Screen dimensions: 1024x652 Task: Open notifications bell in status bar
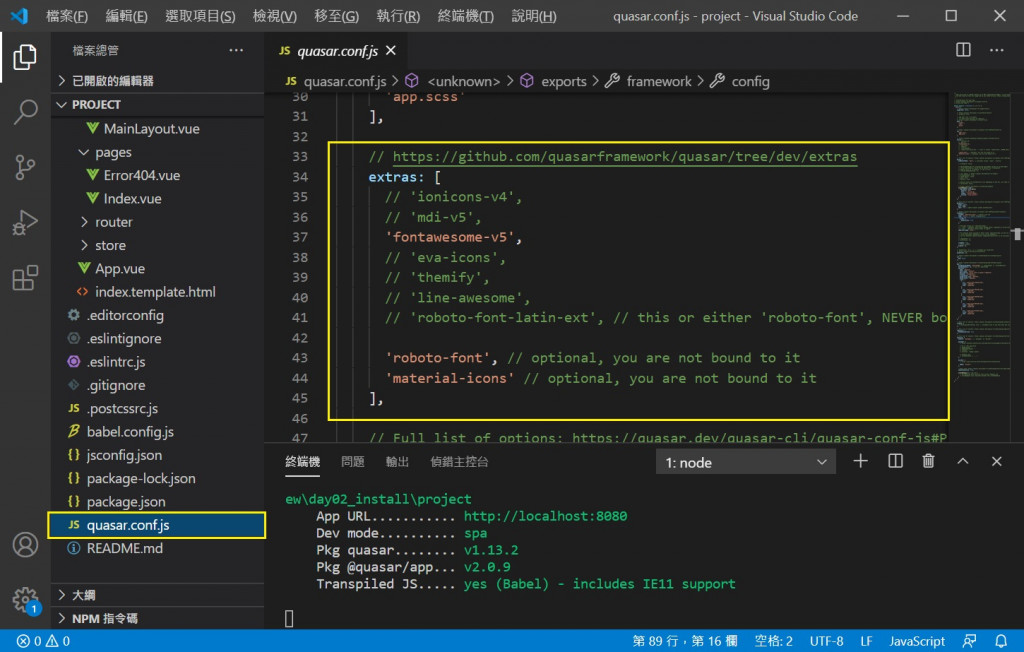pos(1000,641)
